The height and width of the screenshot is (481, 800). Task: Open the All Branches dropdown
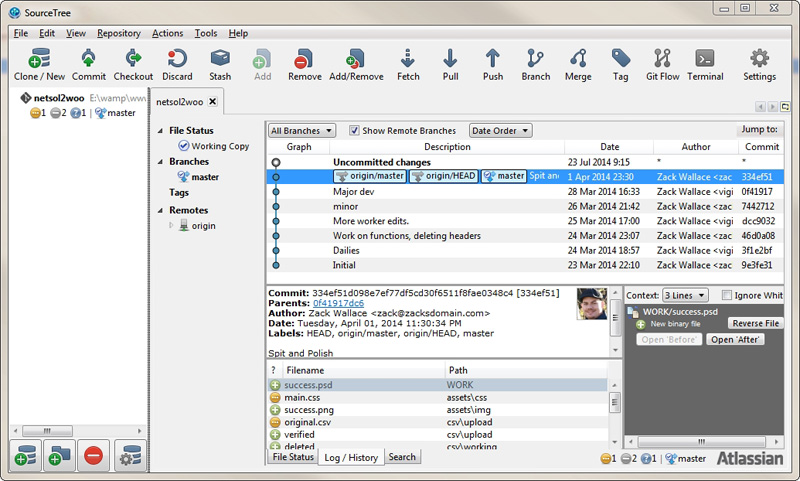pos(300,131)
